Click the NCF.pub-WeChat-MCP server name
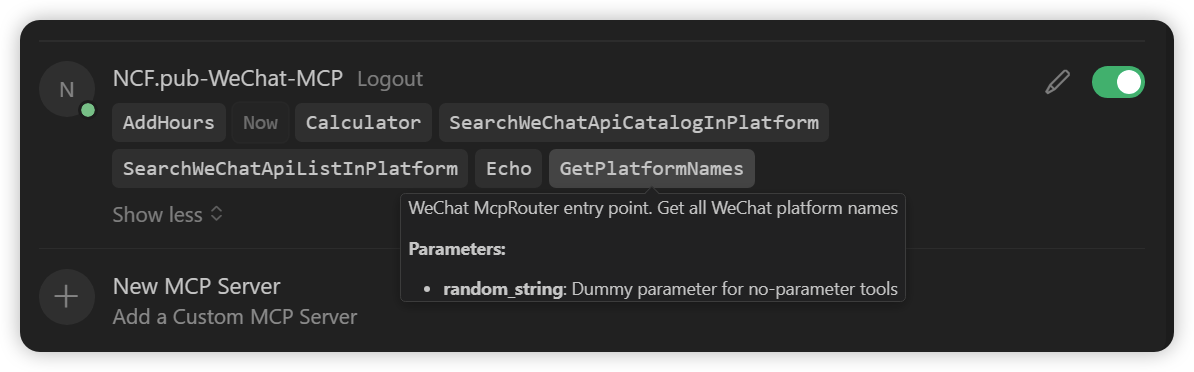 tap(228, 78)
